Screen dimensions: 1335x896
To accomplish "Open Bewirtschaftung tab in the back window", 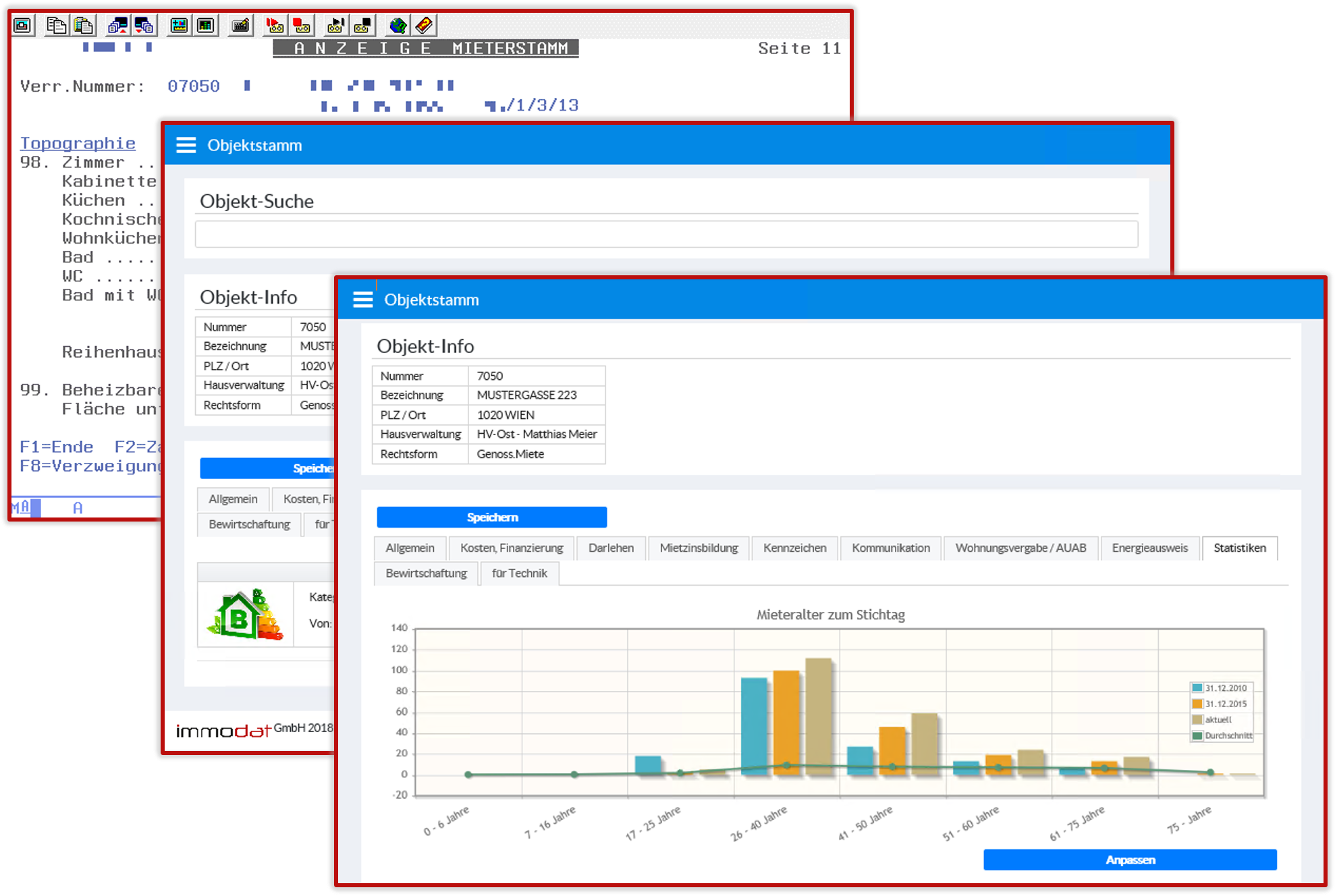I will pyautogui.click(x=249, y=524).
